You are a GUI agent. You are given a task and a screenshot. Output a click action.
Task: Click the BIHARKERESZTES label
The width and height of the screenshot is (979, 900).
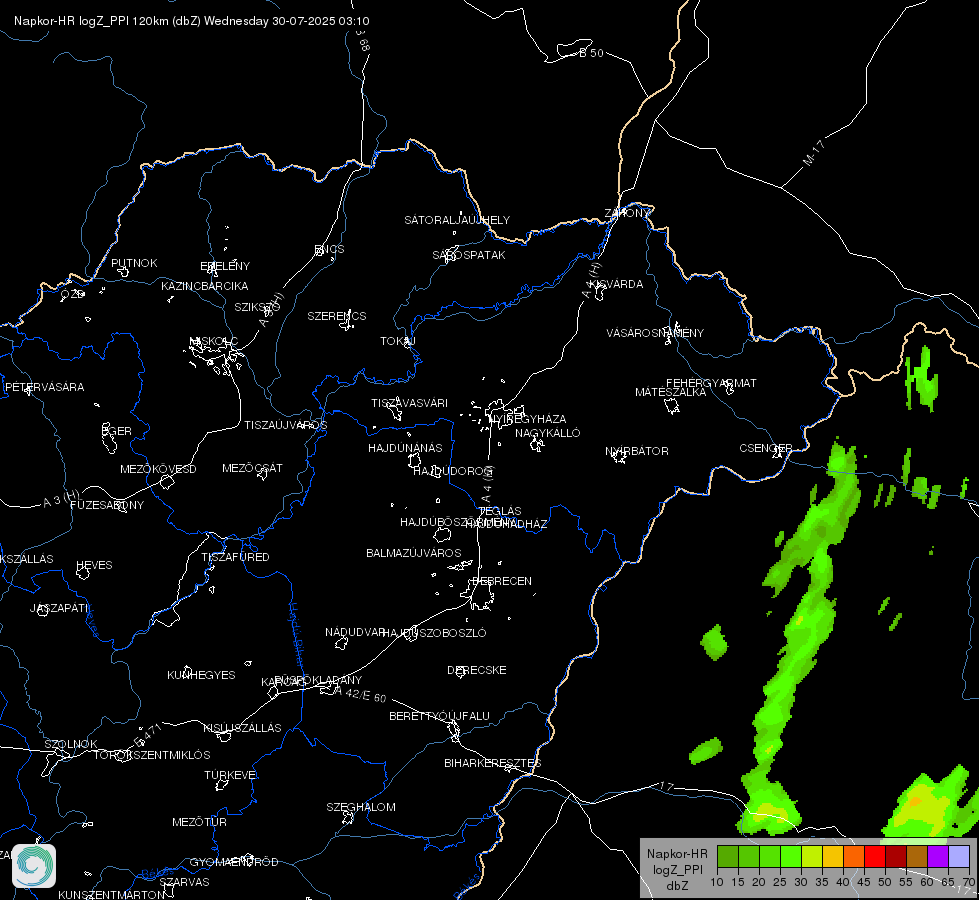point(493,763)
